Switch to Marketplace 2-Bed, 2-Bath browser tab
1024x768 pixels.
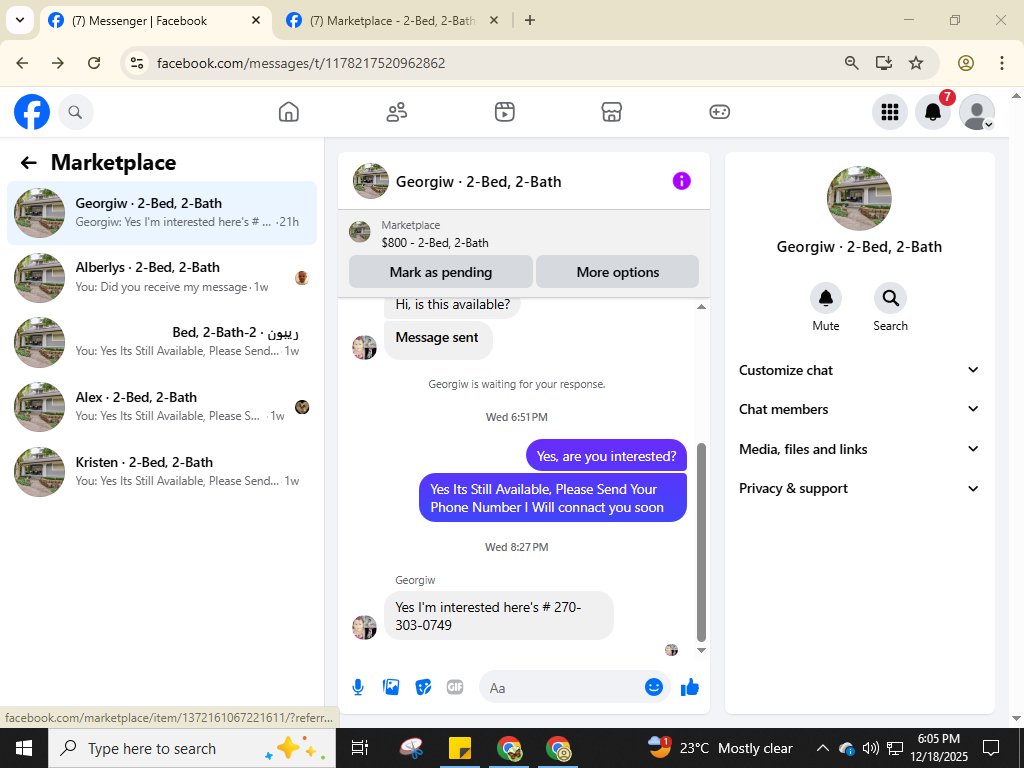pyautogui.click(x=392, y=21)
